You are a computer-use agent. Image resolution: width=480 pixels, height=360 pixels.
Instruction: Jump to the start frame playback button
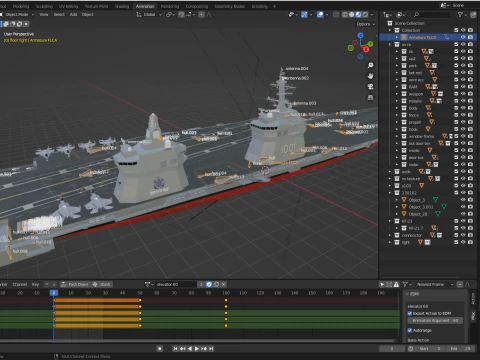click(x=175, y=349)
